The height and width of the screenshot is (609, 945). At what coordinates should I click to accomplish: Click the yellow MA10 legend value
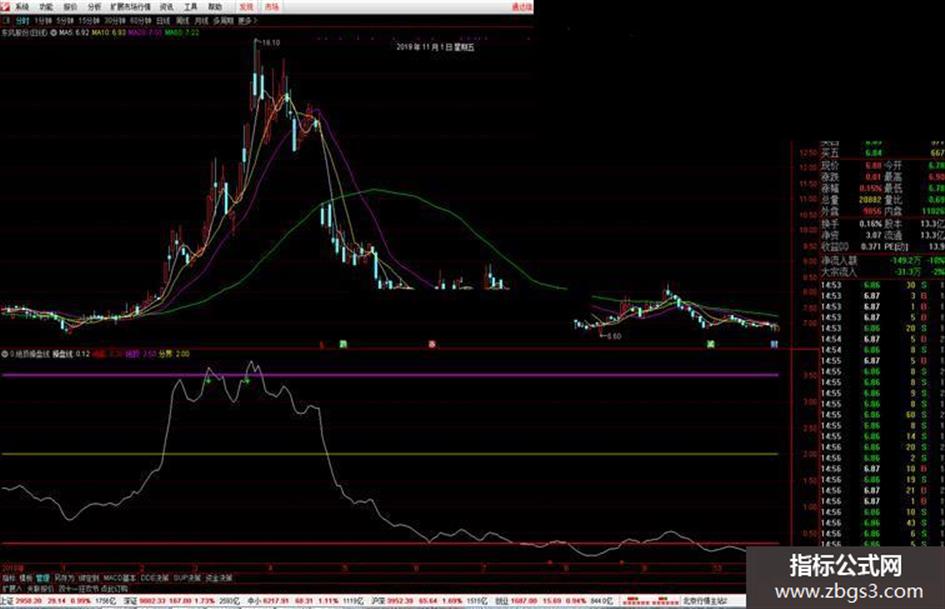[x=109, y=33]
